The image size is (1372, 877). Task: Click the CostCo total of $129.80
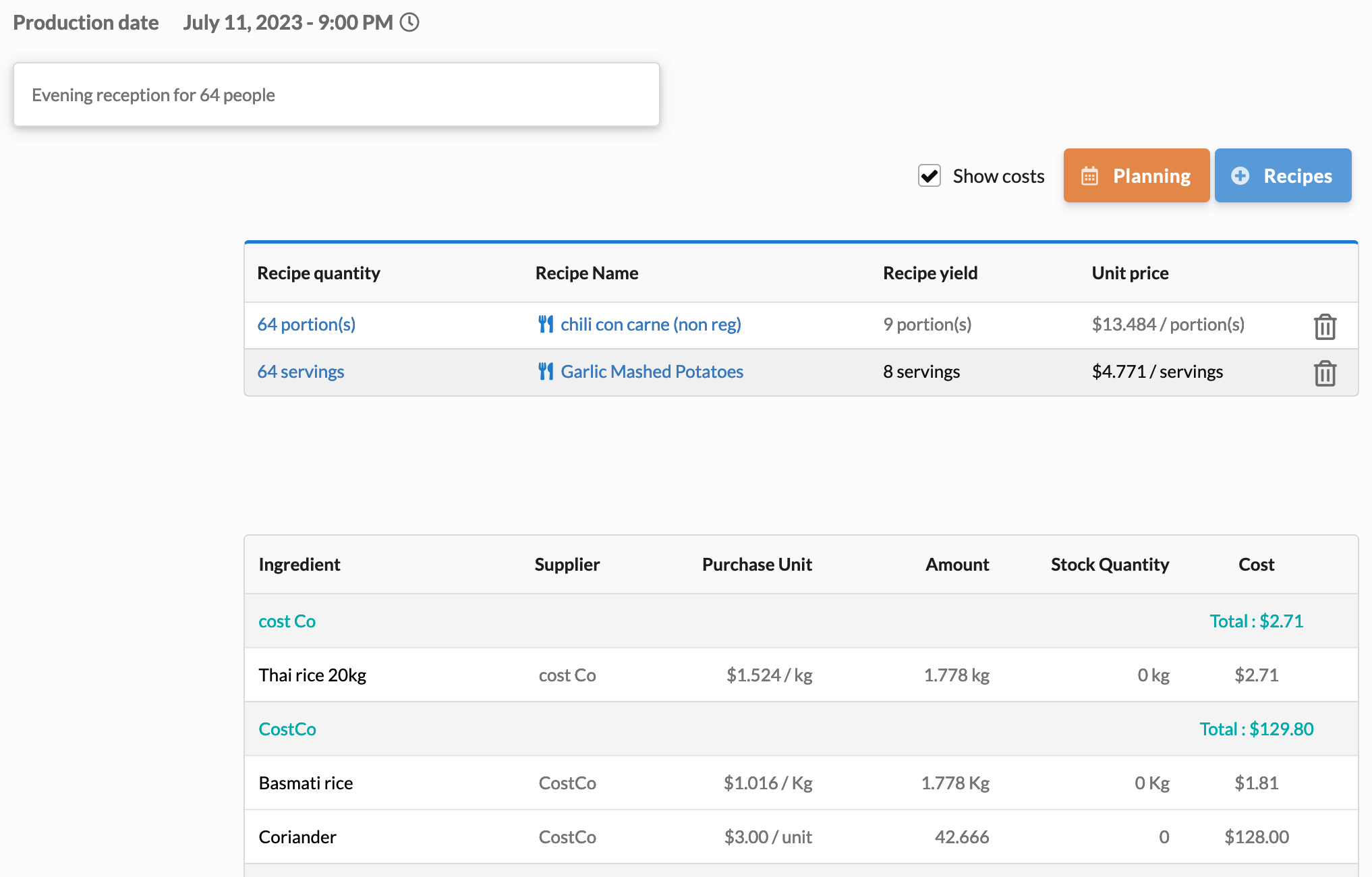tap(1256, 729)
